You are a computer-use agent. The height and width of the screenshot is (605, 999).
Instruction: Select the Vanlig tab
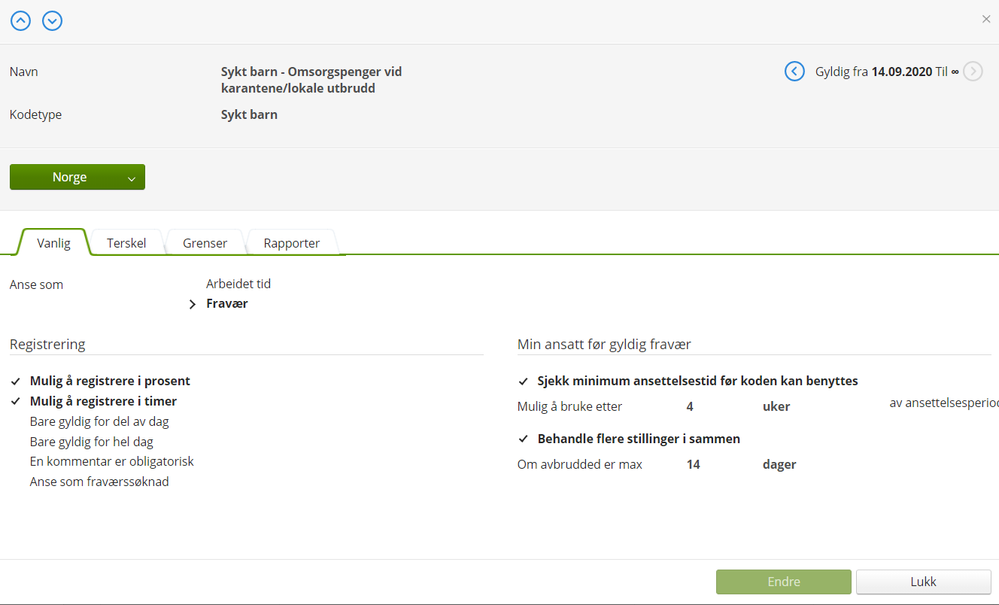pyautogui.click(x=54, y=243)
